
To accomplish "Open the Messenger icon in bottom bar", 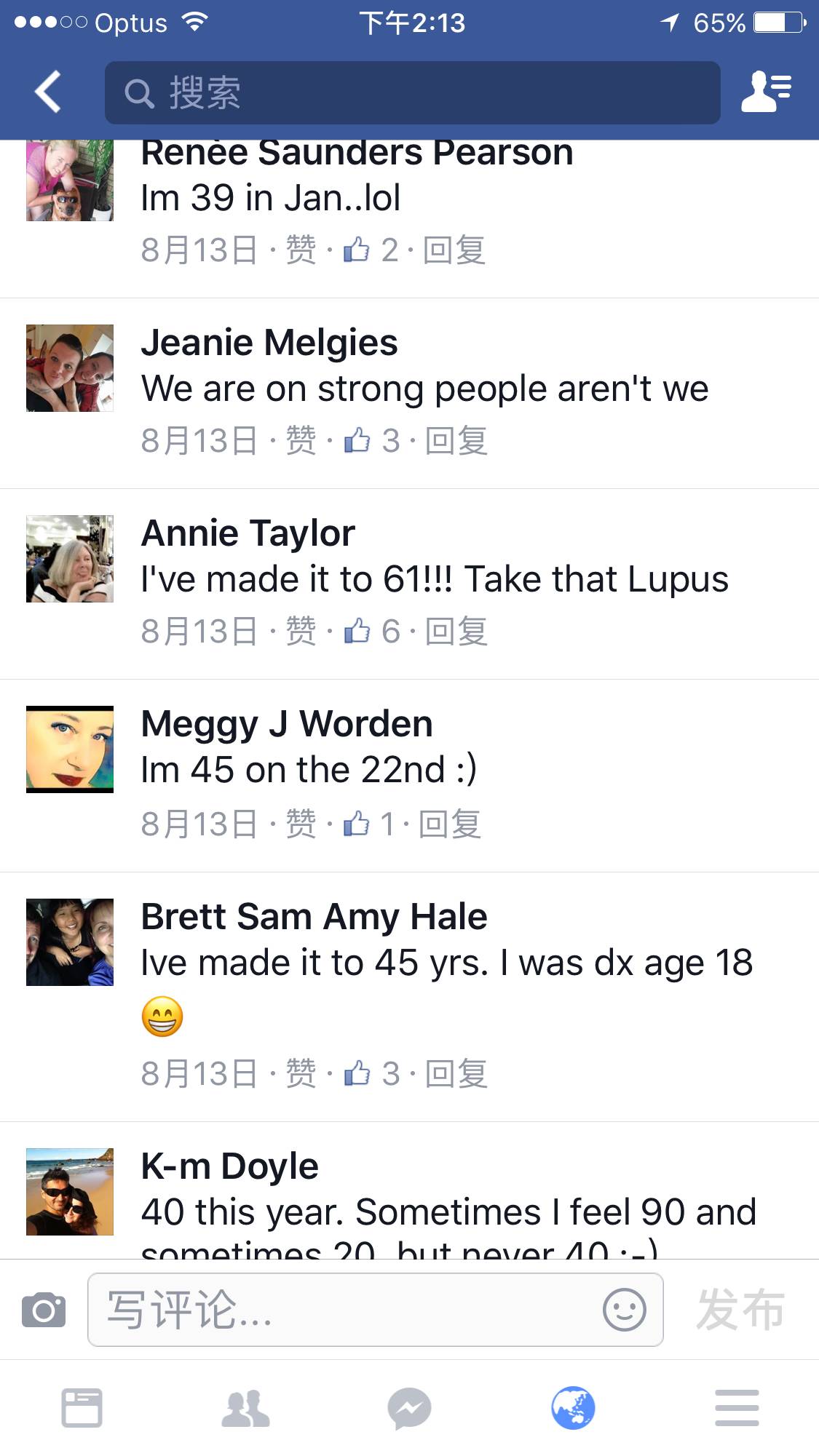I will pos(409,1408).
